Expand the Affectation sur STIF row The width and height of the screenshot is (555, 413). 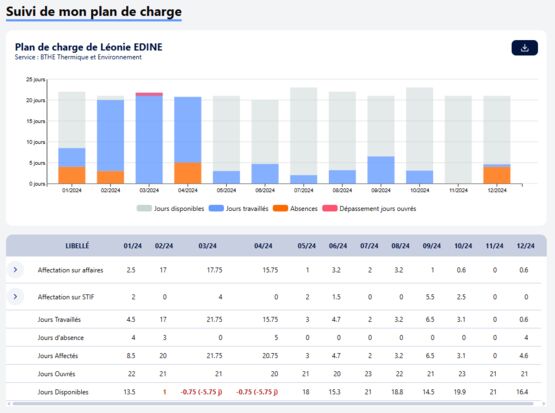pyautogui.click(x=15, y=297)
